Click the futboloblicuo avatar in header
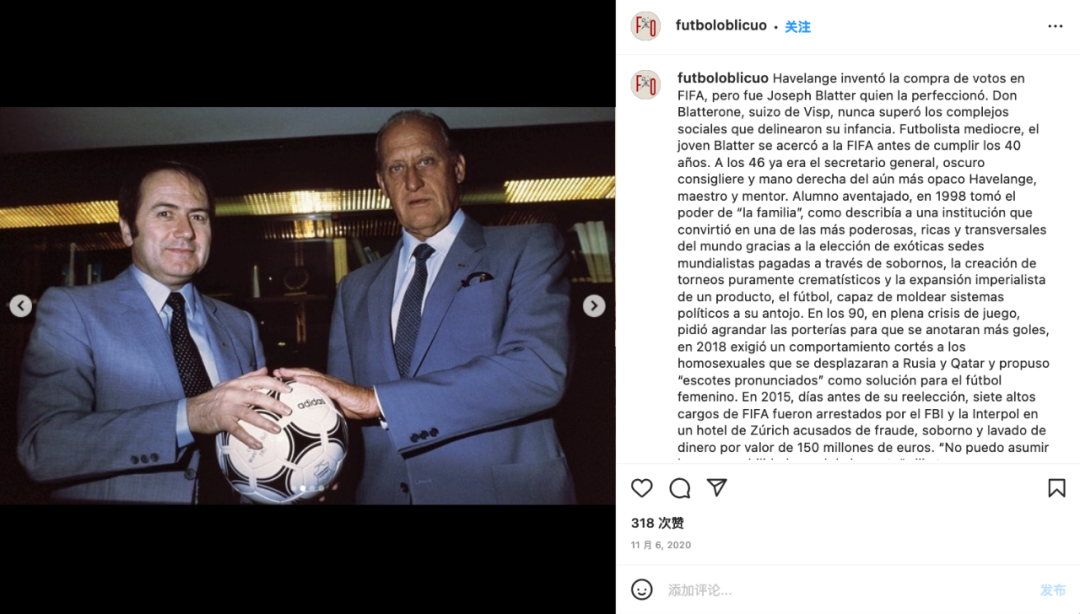The width and height of the screenshot is (1080, 614). coord(645,26)
